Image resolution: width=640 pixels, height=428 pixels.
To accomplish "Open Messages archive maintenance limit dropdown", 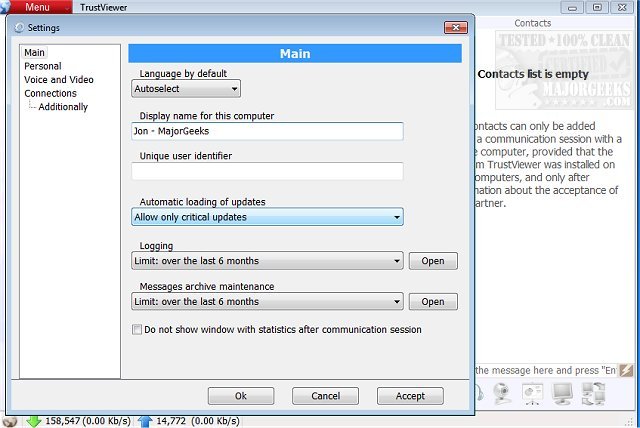I will point(267,302).
